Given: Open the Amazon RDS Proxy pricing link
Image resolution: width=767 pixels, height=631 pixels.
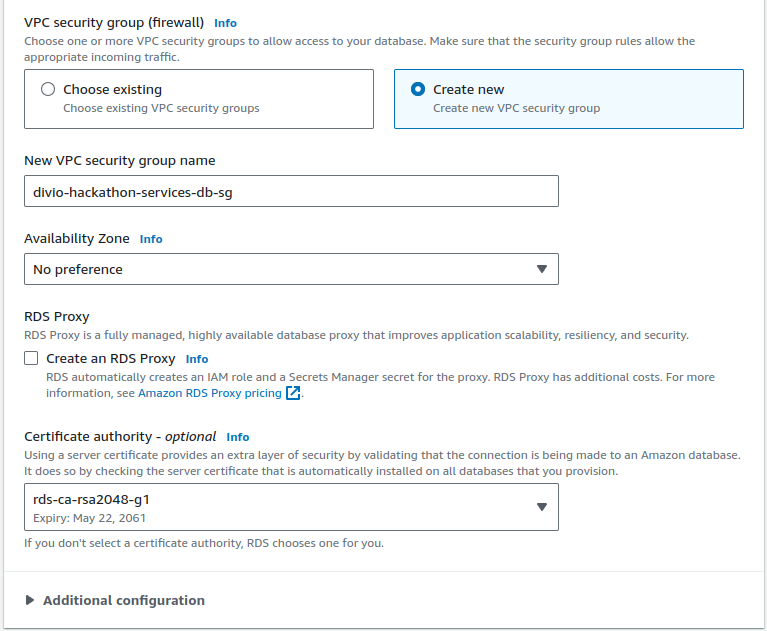Looking at the screenshot, I should (210, 393).
